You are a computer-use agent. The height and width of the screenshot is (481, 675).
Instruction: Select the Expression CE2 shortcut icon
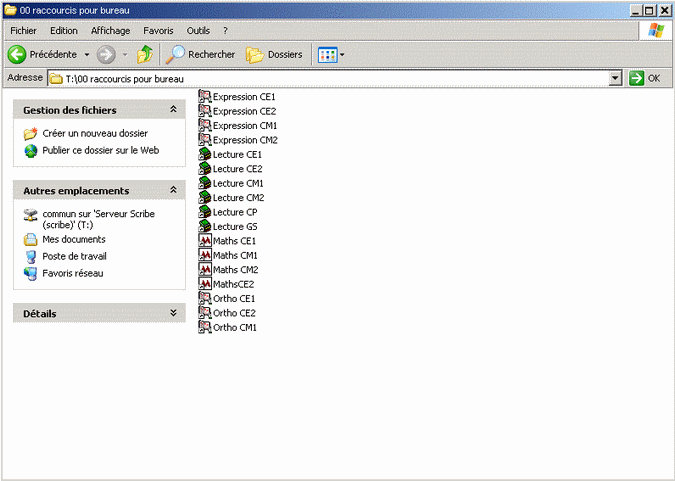tap(204, 111)
